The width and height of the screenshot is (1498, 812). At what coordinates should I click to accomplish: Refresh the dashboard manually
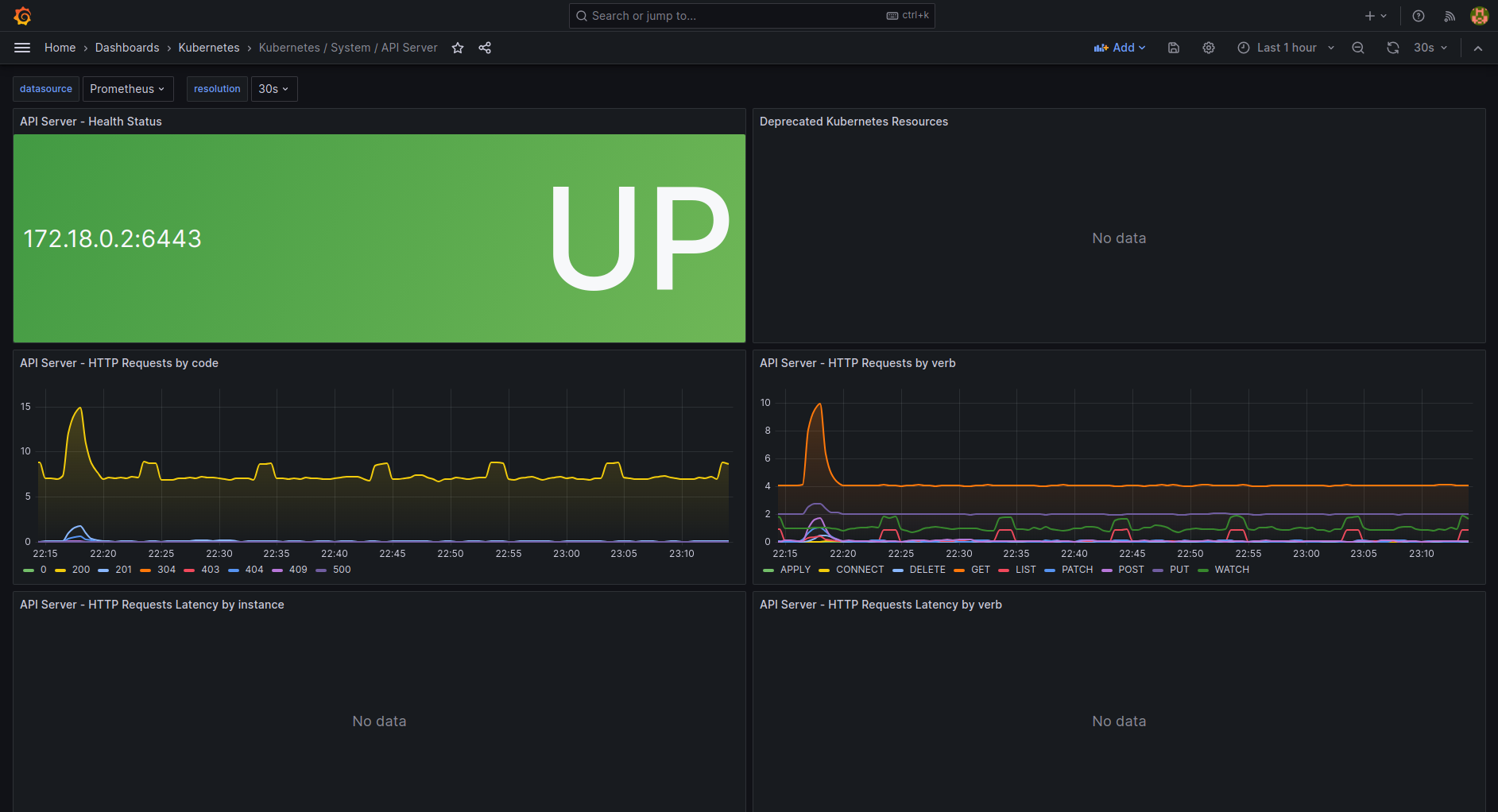[1392, 48]
